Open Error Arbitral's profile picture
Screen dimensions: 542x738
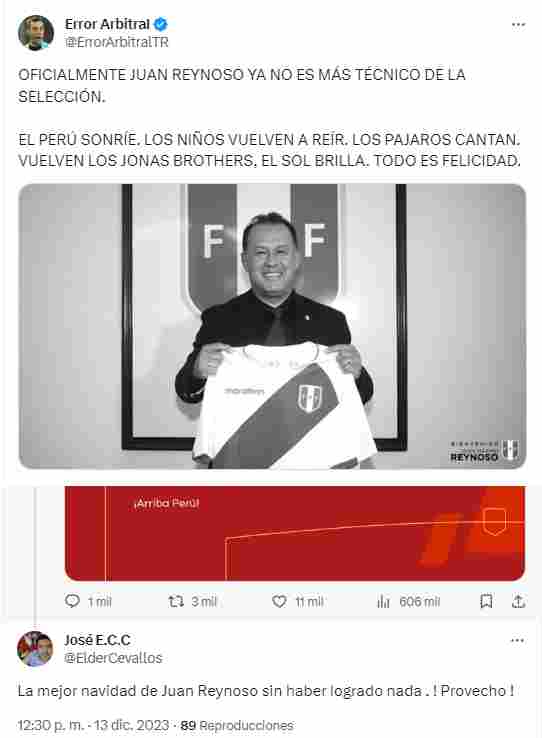[36, 32]
